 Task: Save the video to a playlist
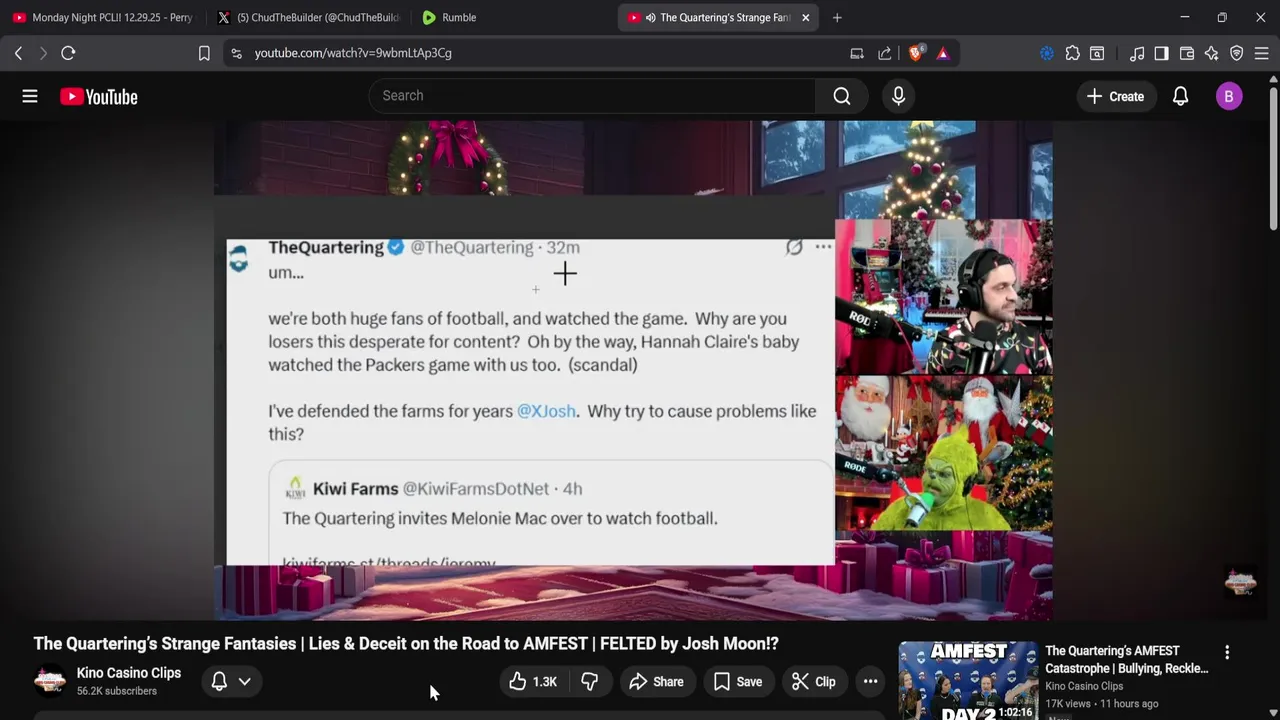(738, 682)
